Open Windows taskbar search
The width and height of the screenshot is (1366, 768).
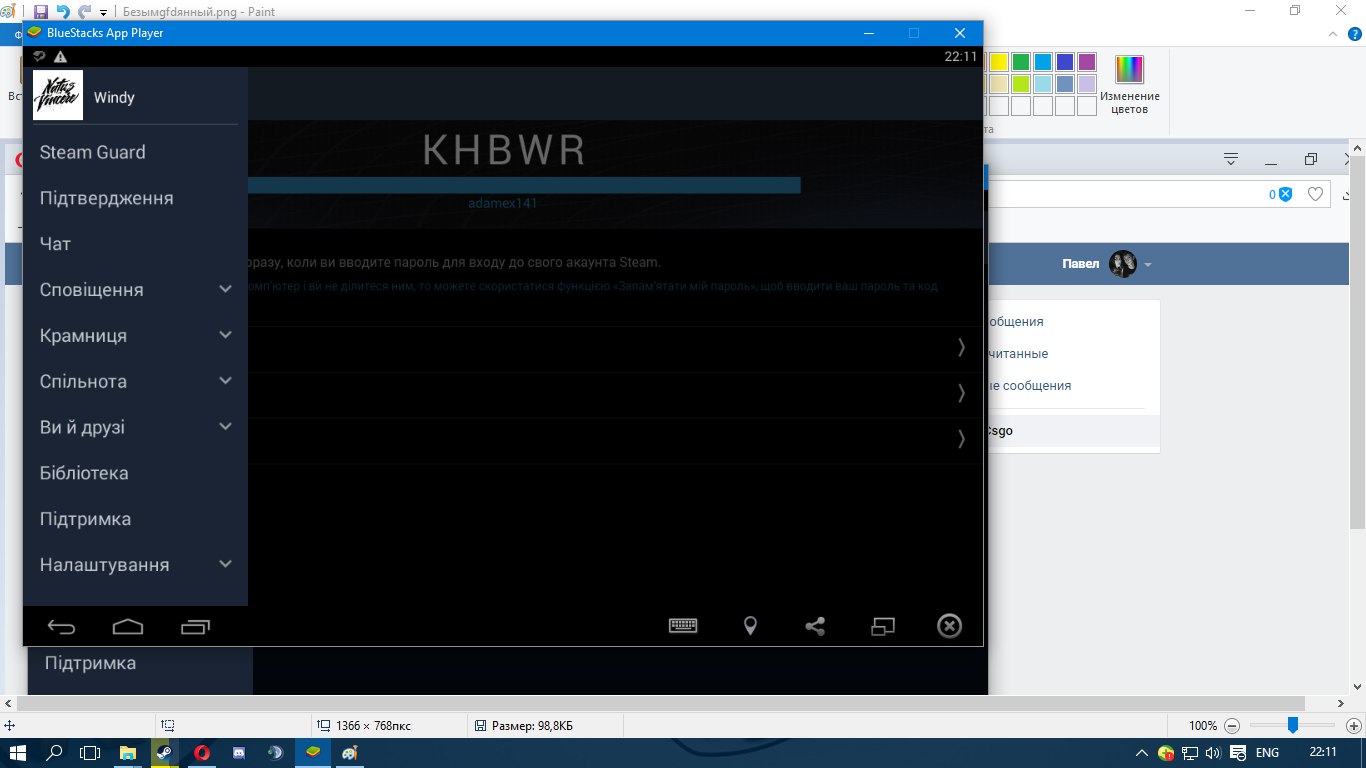pos(55,753)
